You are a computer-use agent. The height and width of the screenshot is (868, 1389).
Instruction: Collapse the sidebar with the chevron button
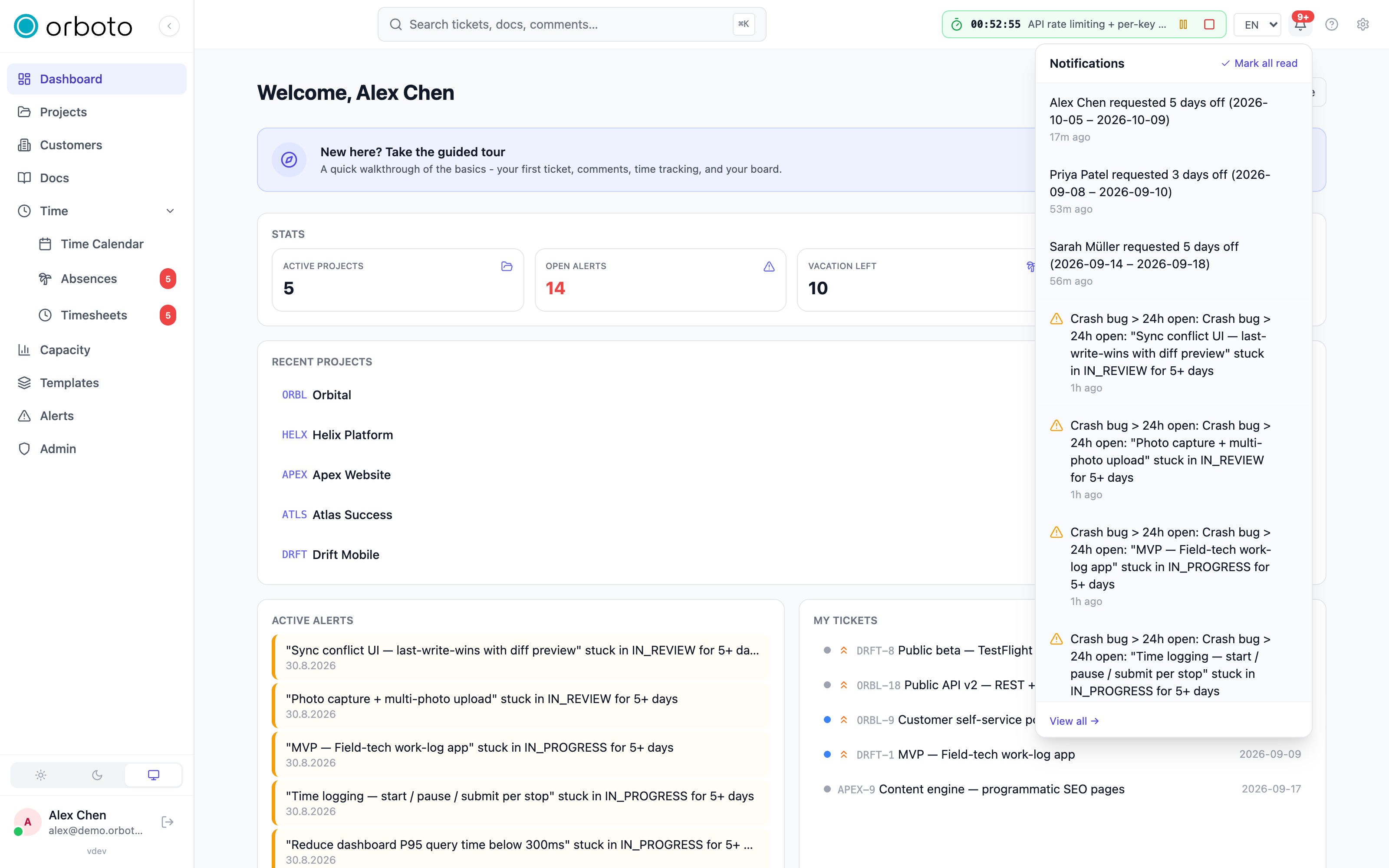pos(169,26)
